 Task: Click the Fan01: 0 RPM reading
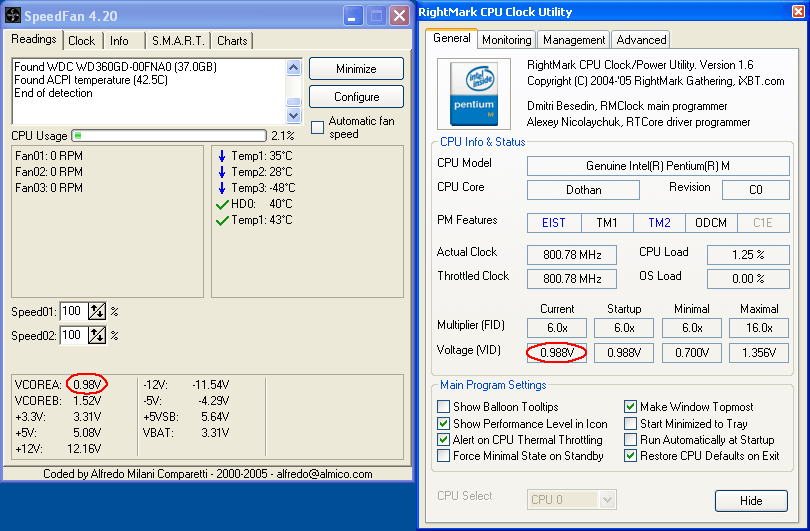click(49, 156)
